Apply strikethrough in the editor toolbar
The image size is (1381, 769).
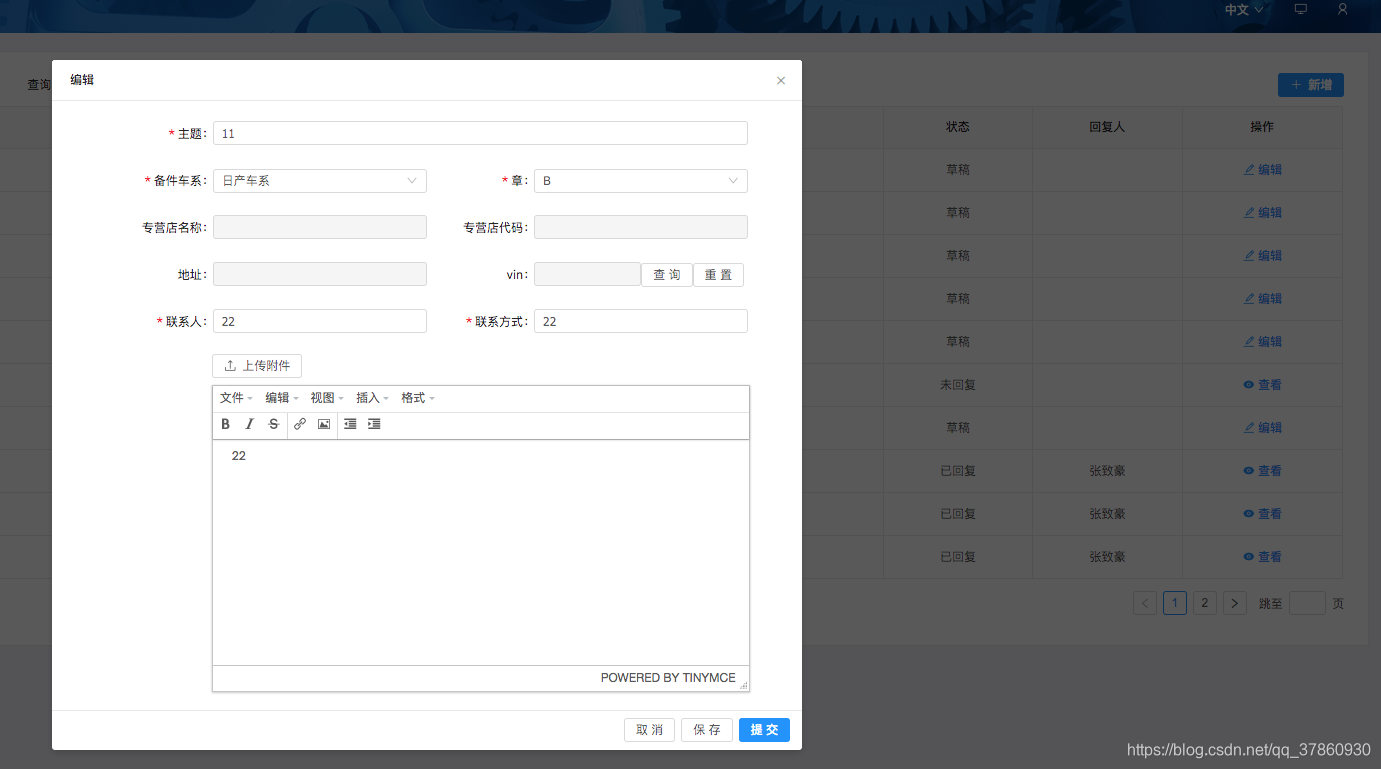pyautogui.click(x=274, y=424)
